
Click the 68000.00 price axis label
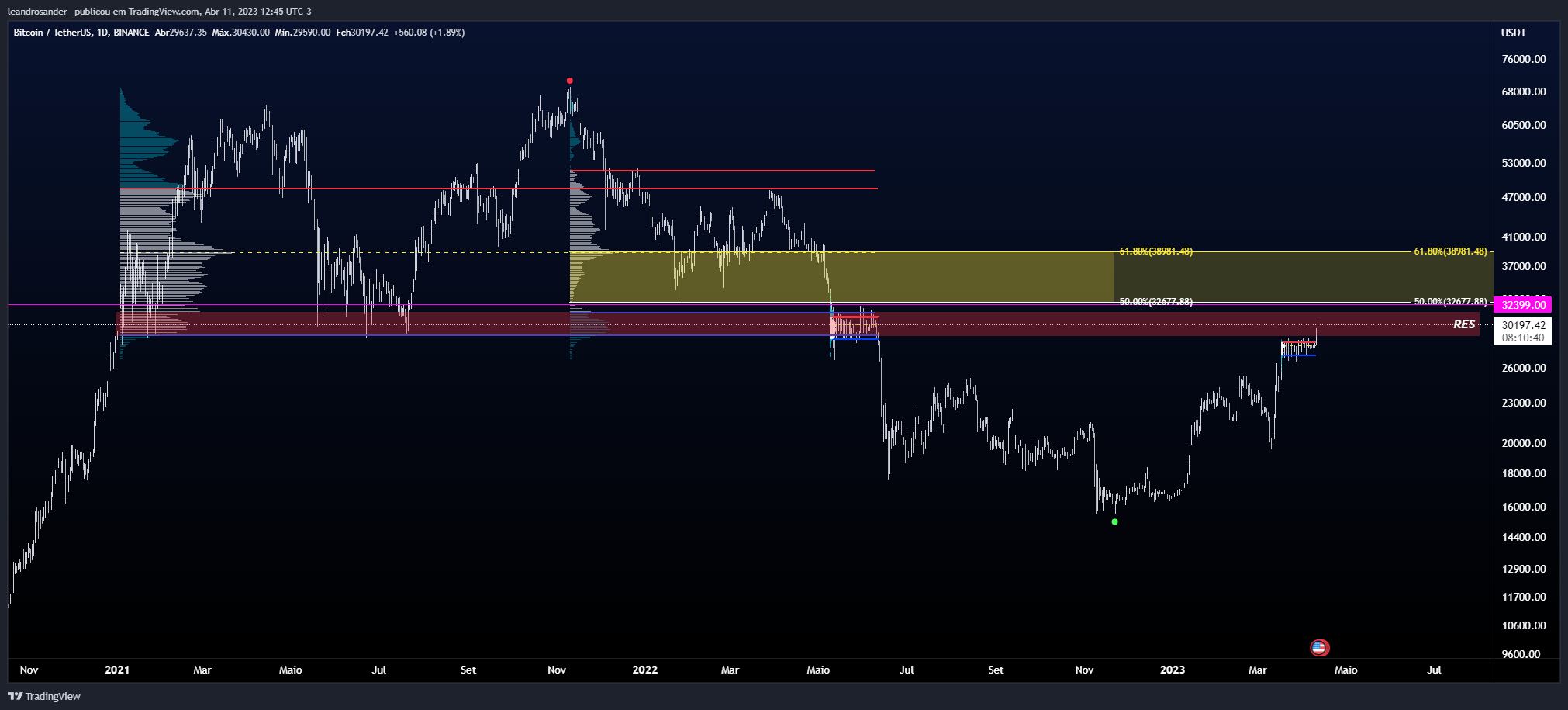[1524, 92]
